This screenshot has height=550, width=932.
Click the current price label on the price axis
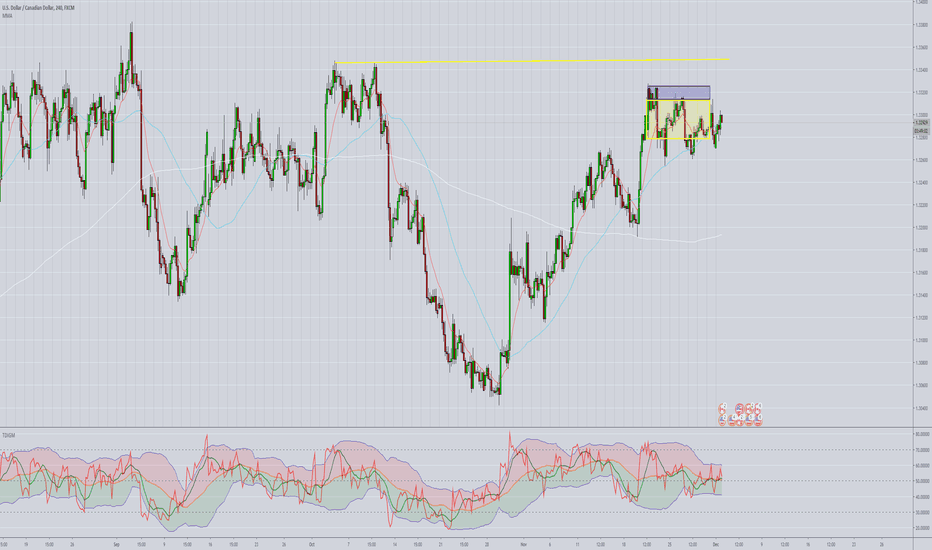pos(922,122)
